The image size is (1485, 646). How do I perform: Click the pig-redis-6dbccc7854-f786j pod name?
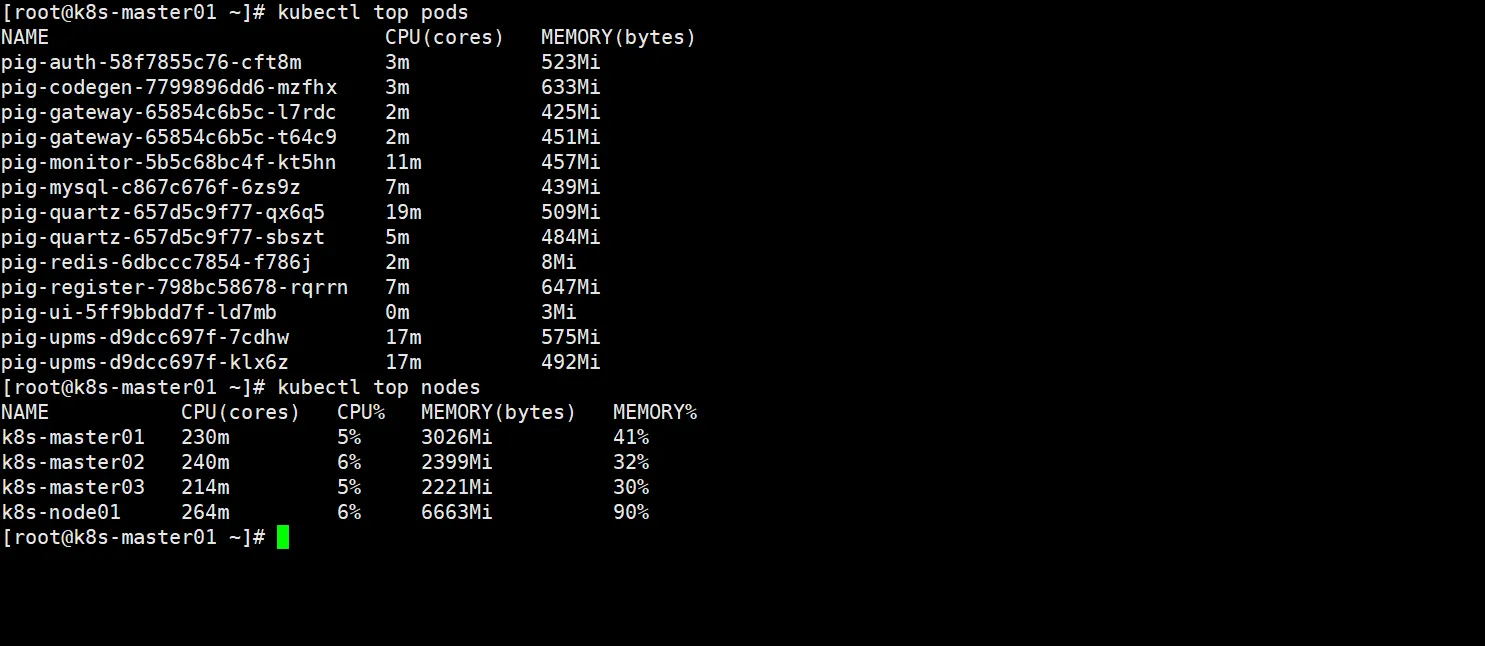[x=157, y=263]
